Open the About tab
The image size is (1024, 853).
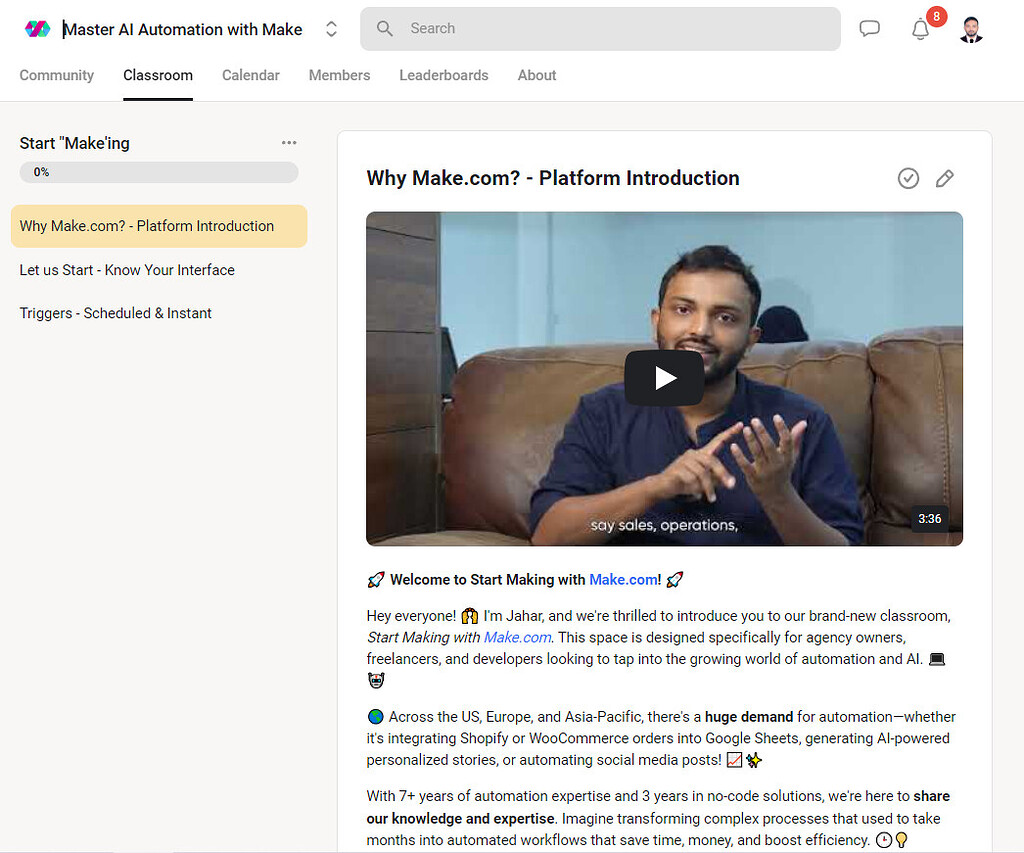[537, 75]
